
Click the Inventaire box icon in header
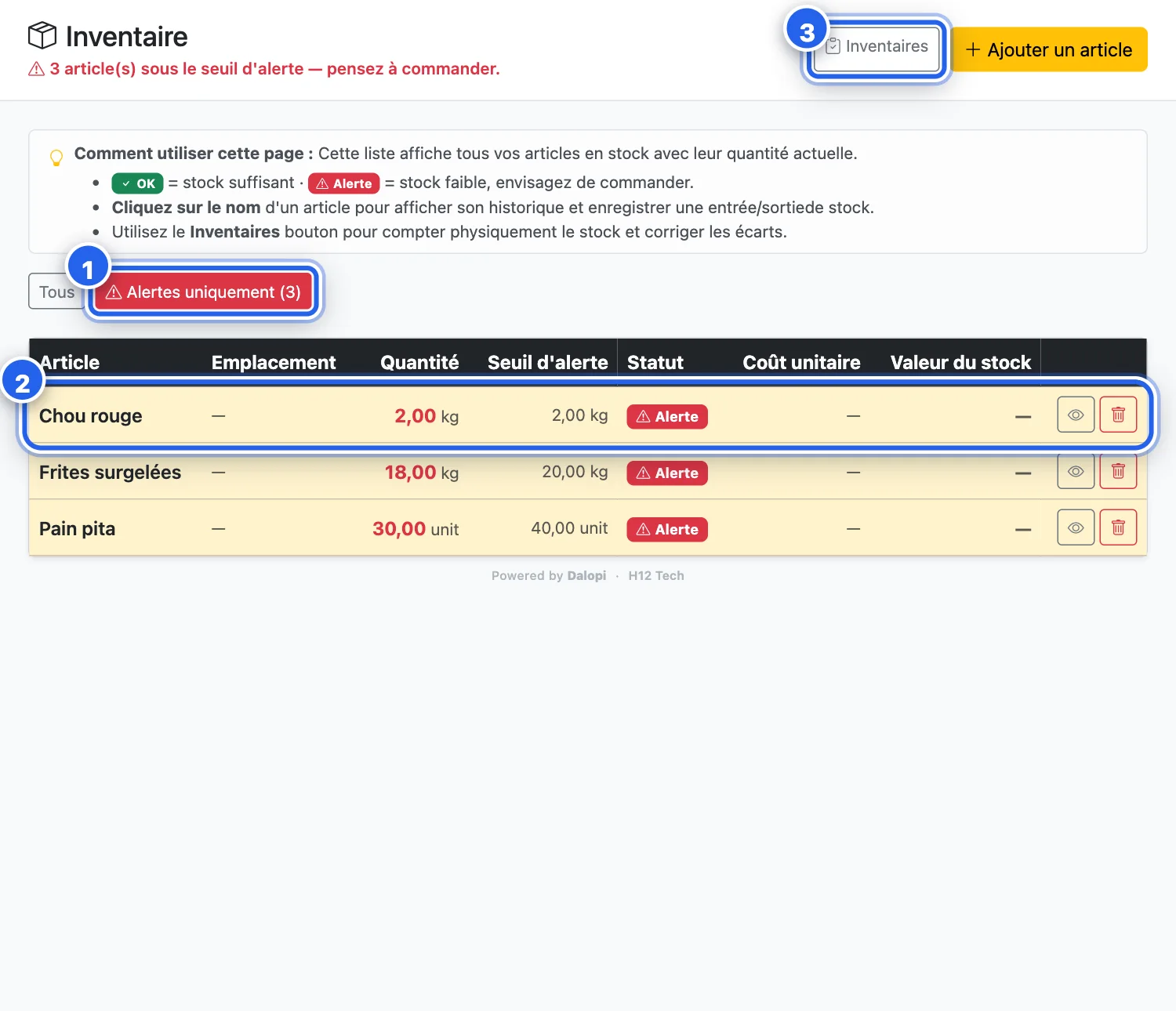click(42, 36)
